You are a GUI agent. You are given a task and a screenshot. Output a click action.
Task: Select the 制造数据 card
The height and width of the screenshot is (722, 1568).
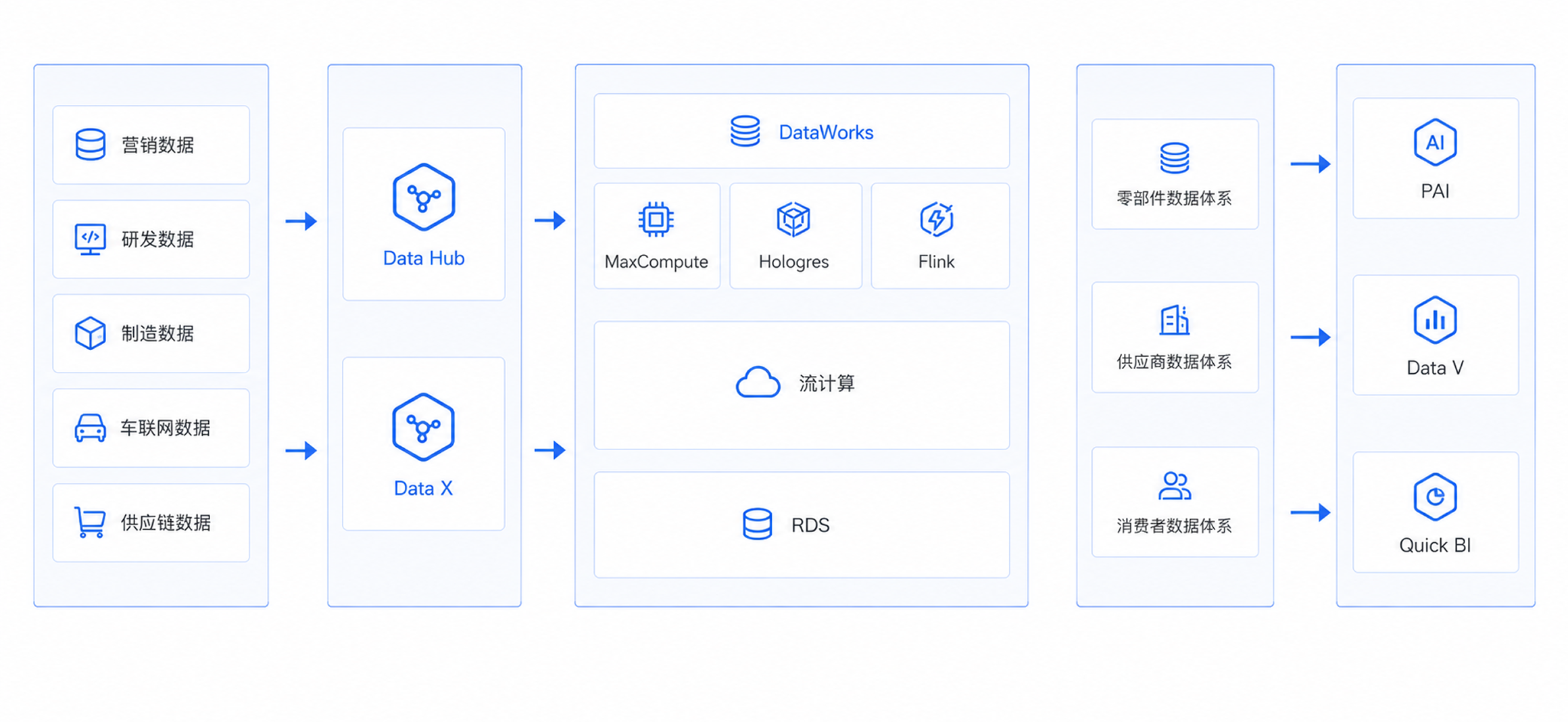point(151,333)
